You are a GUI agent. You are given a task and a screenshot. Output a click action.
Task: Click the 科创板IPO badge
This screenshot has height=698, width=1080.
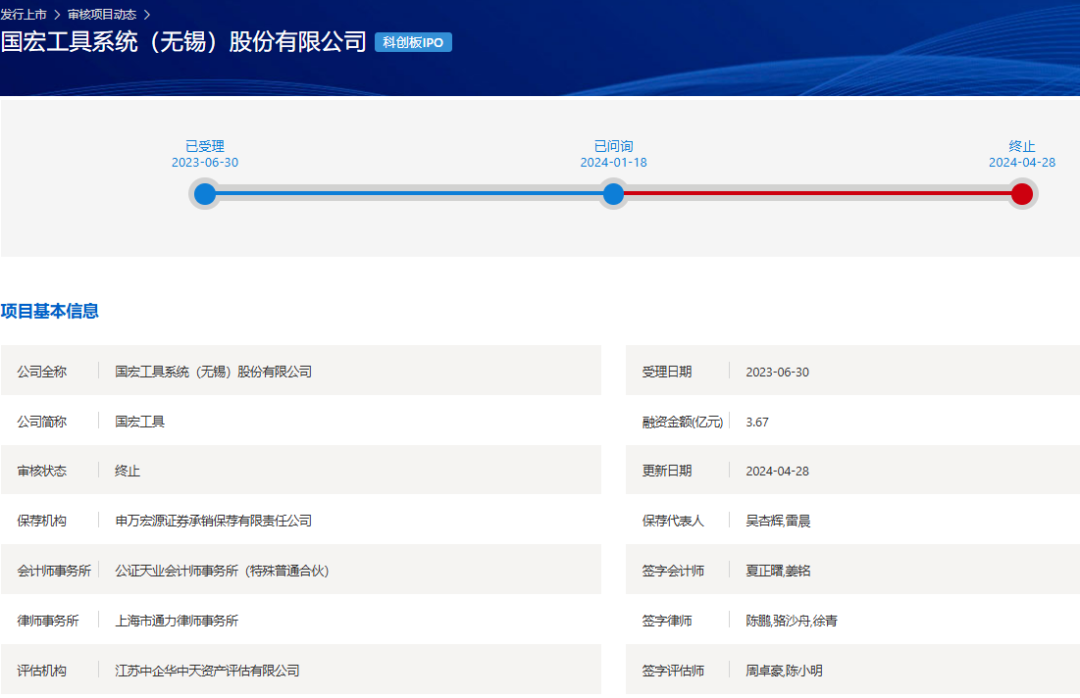(413, 42)
